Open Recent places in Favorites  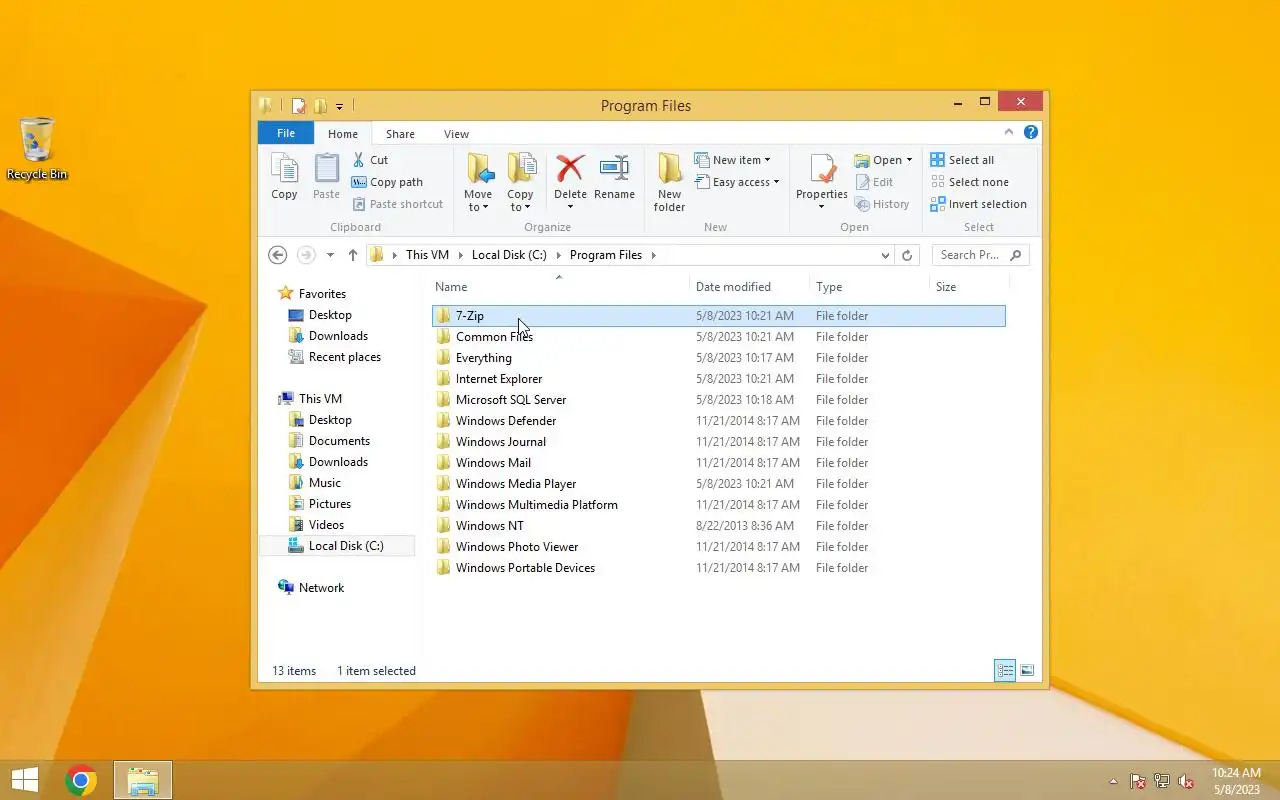point(344,357)
